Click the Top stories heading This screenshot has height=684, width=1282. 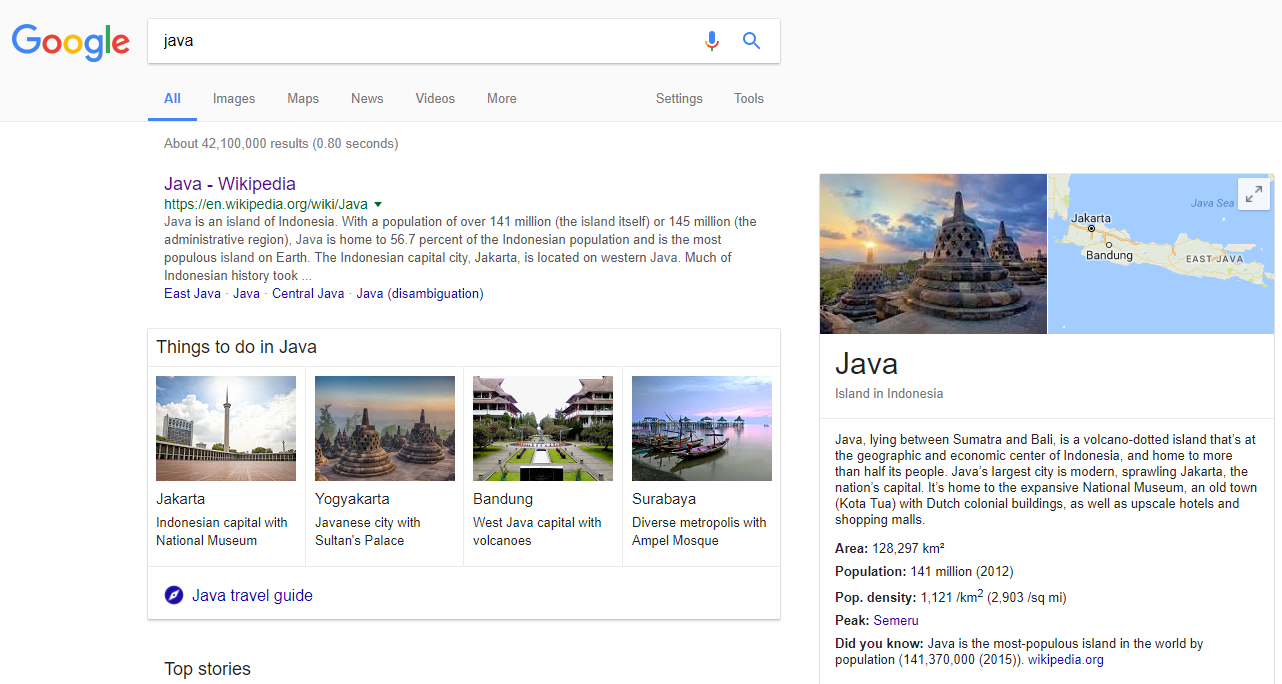click(x=207, y=669)
